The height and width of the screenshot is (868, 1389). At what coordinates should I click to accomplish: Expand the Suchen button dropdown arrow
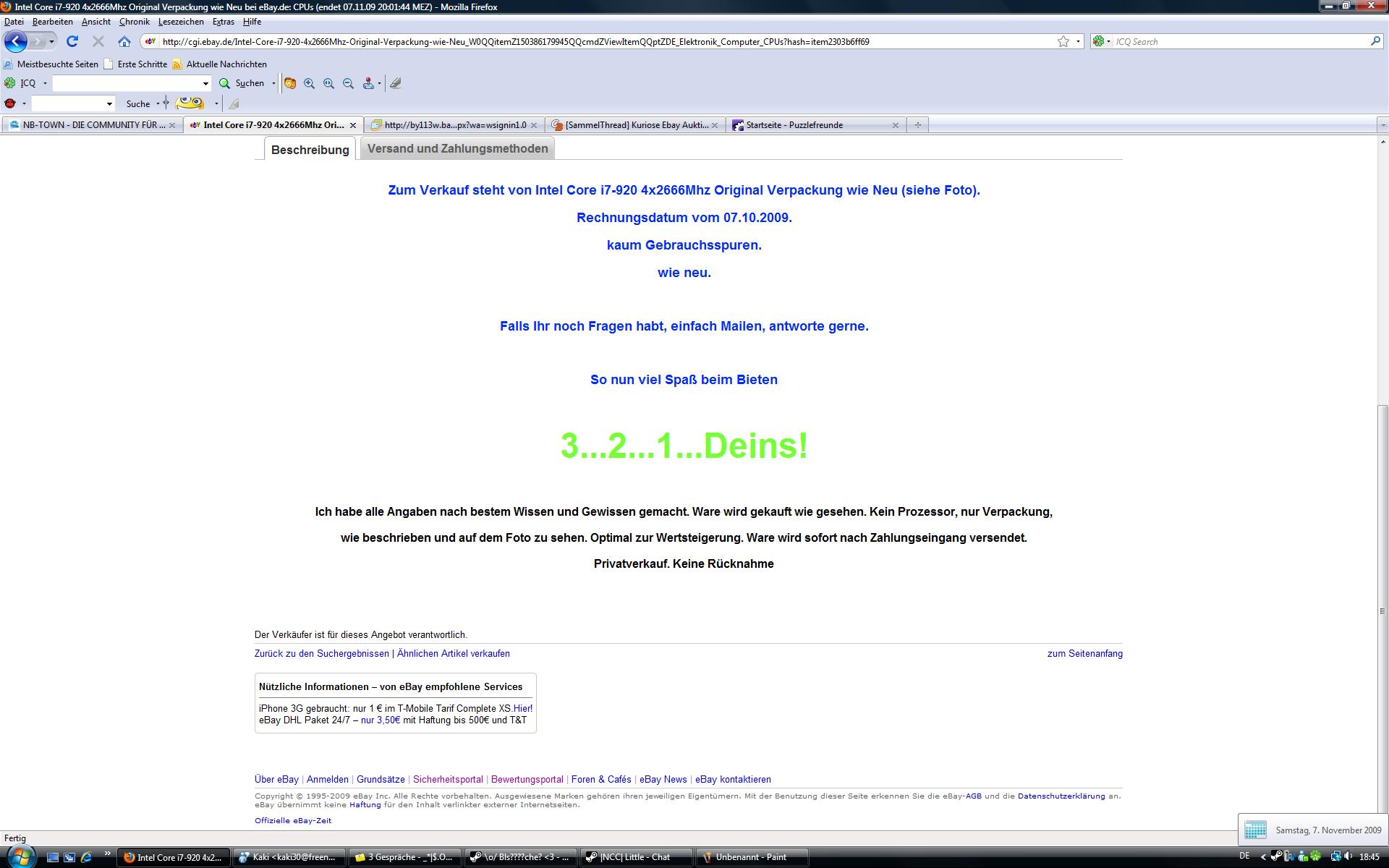[x=273, y=83]
